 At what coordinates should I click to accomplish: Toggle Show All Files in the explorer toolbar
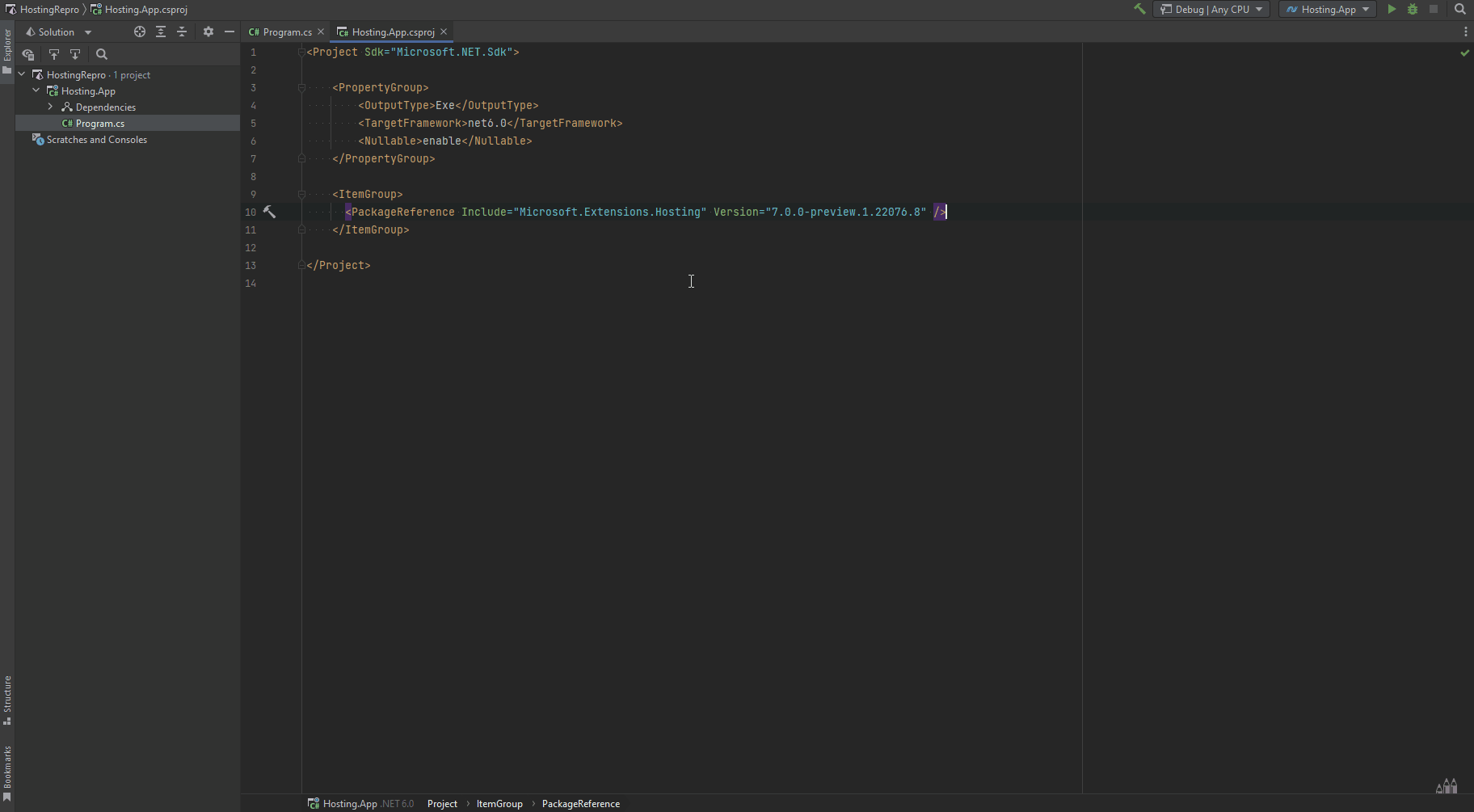[x=28, y=54]
